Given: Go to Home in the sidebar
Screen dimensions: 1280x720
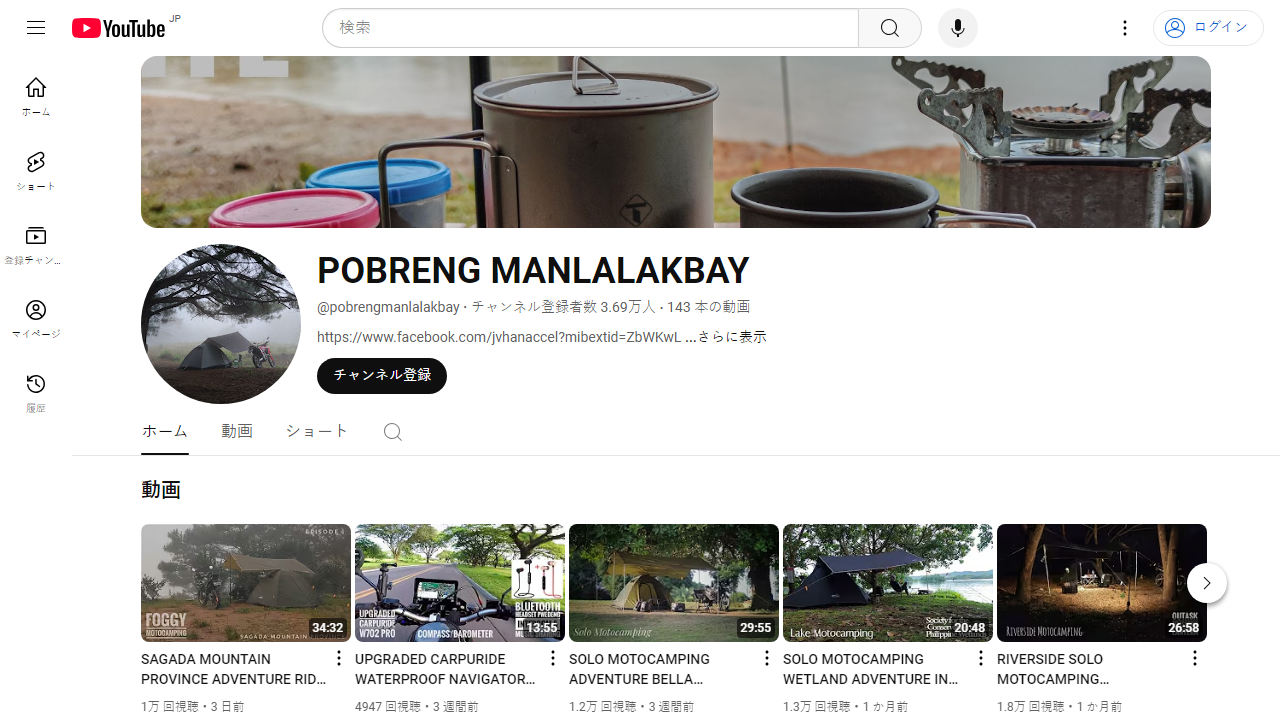Looking at the screenshot, I should tap(36, 97).
